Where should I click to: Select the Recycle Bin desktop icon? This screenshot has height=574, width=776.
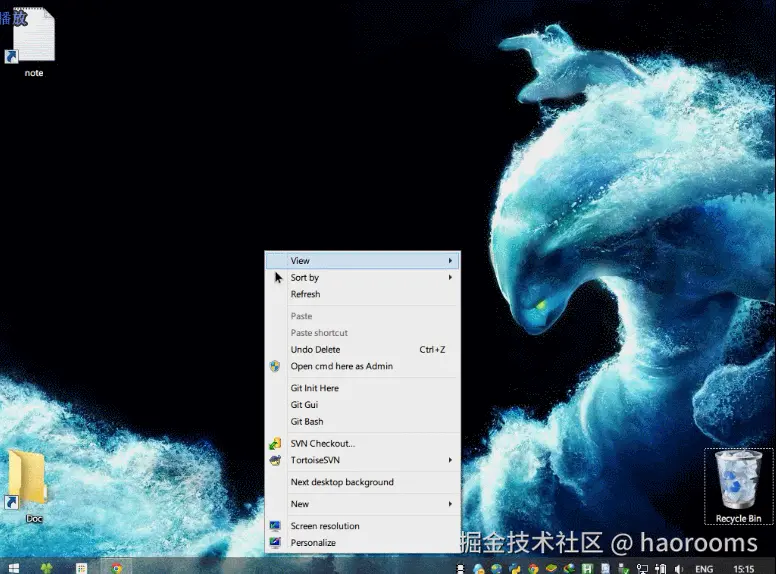pos(738,486)
